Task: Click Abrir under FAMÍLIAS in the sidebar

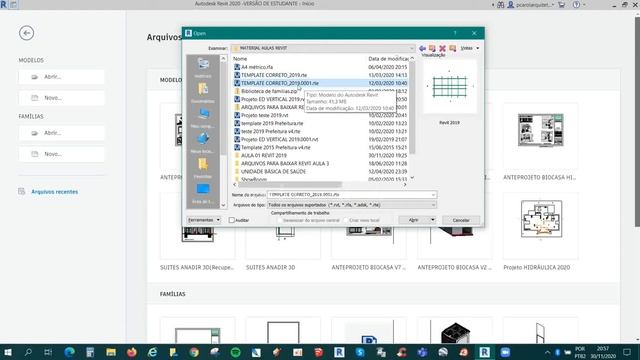Action: tap(61, 133)
